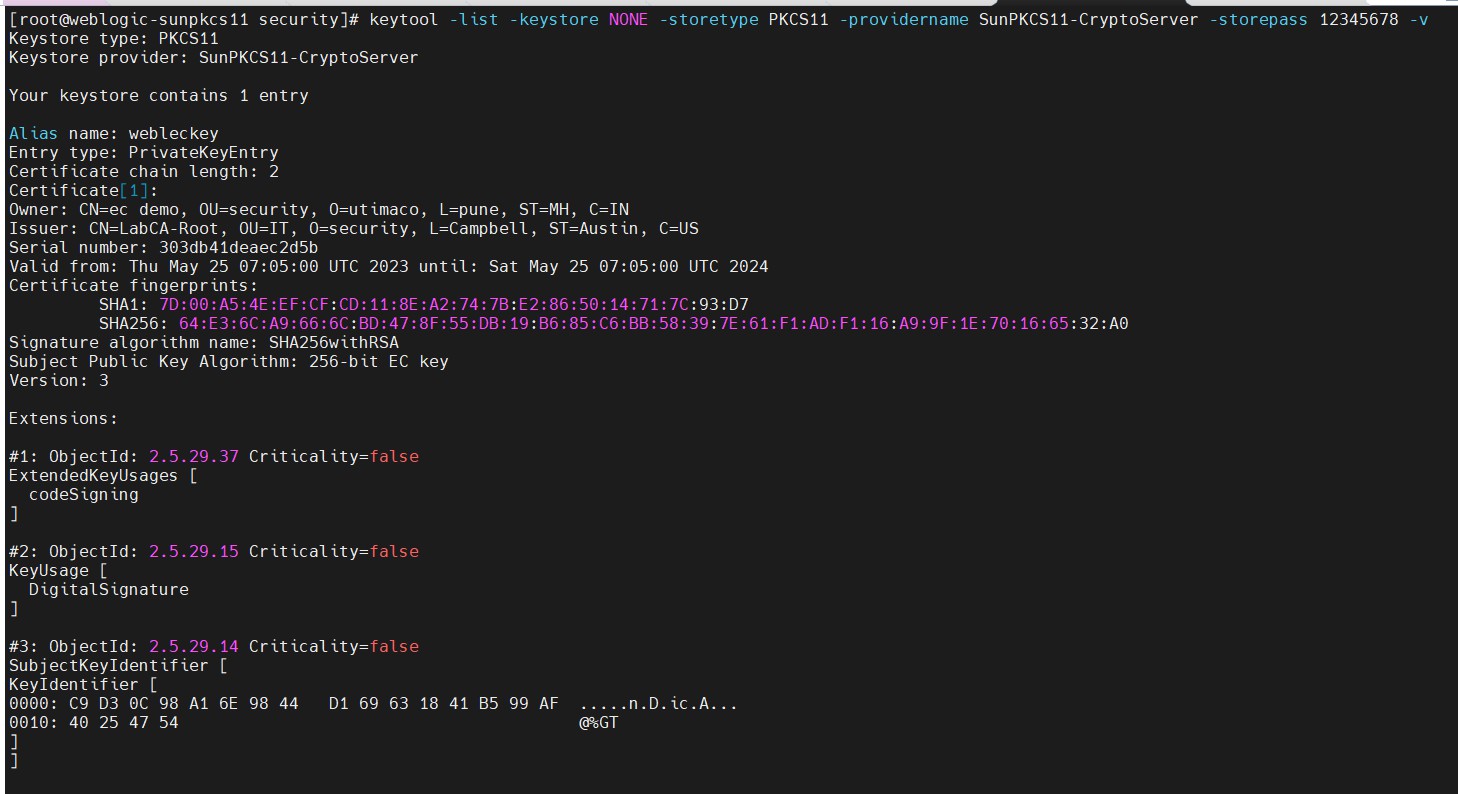This screenshot has height=794, width=1458.
Task: Click 'Your keystore contains 1 entry' line
Action: pos(158,96)
